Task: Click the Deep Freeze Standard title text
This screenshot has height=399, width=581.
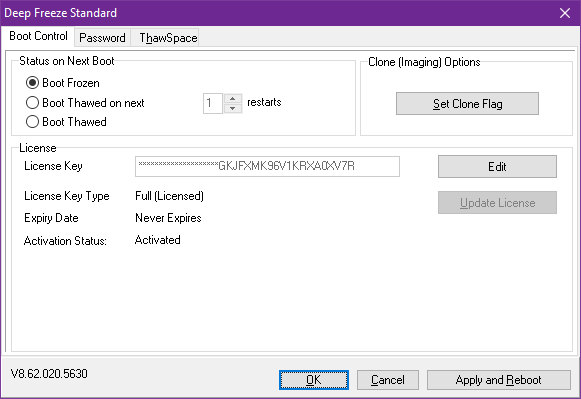Action: point(60,13)
